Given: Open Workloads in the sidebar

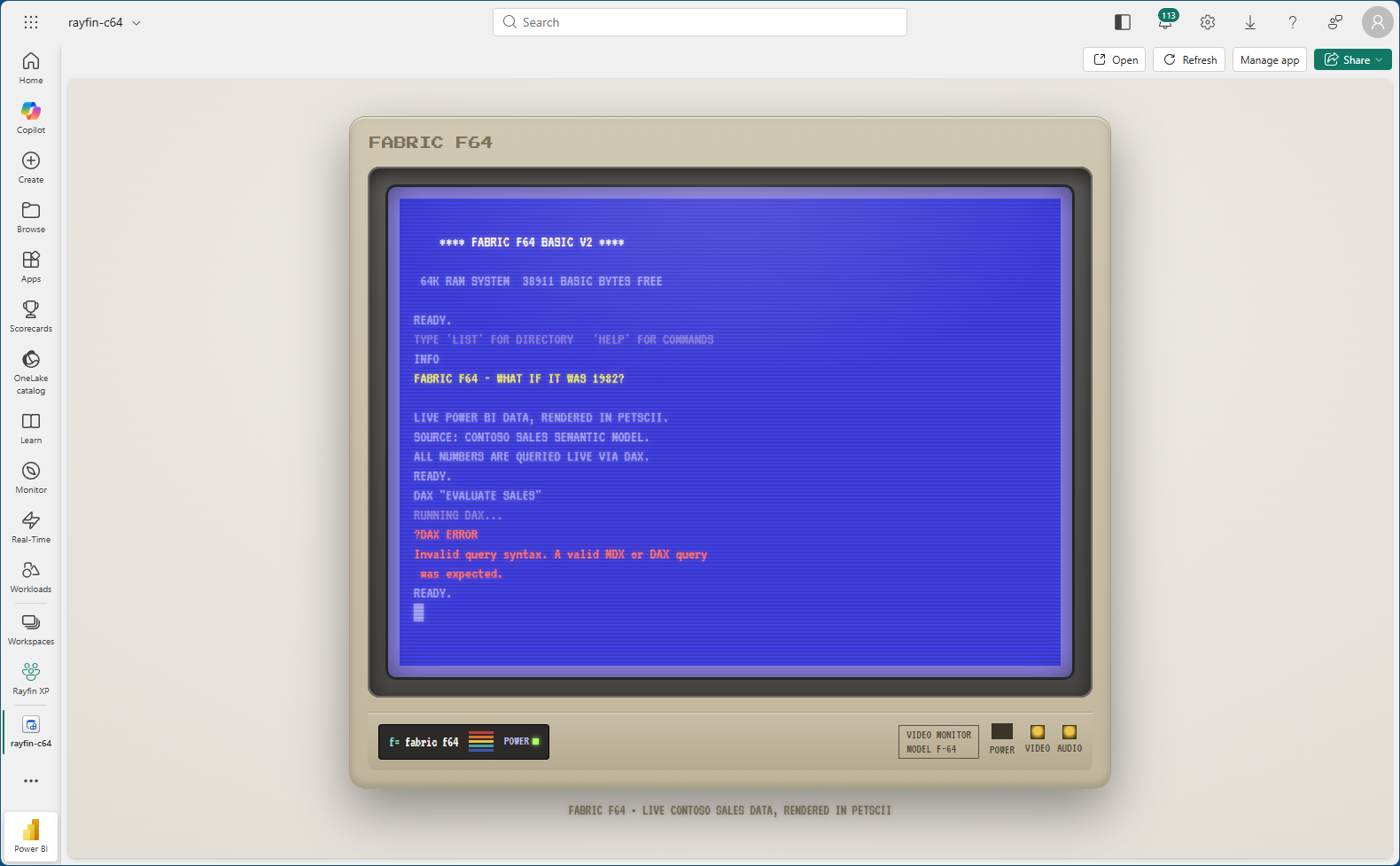Looking at the screenshot, I should [31, 576].
